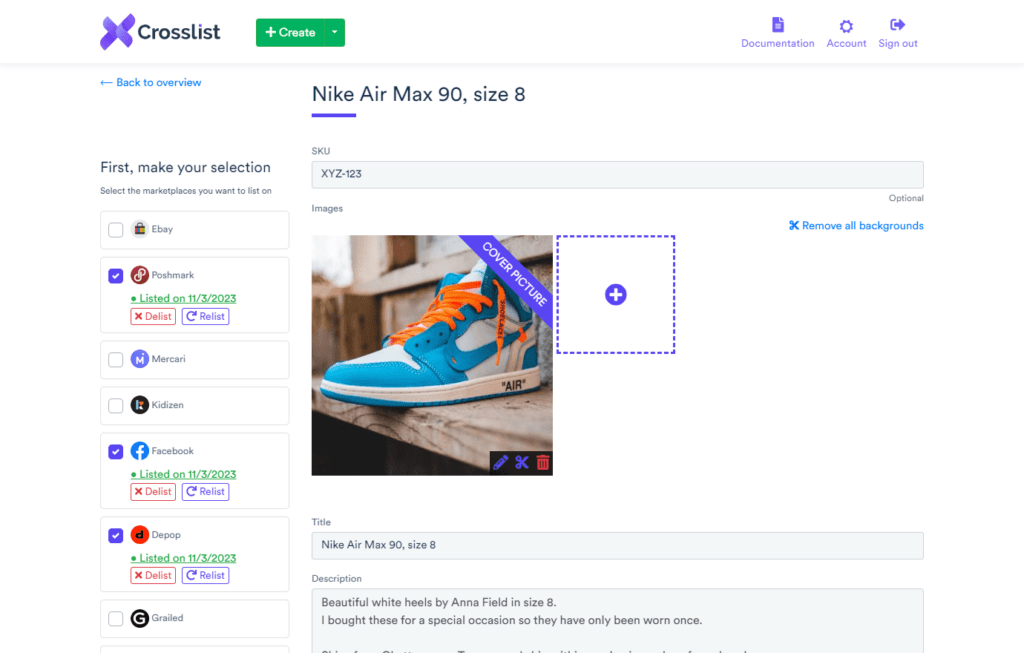
Task: Delist the item from Poshmark
Action: tap(152, 315)
